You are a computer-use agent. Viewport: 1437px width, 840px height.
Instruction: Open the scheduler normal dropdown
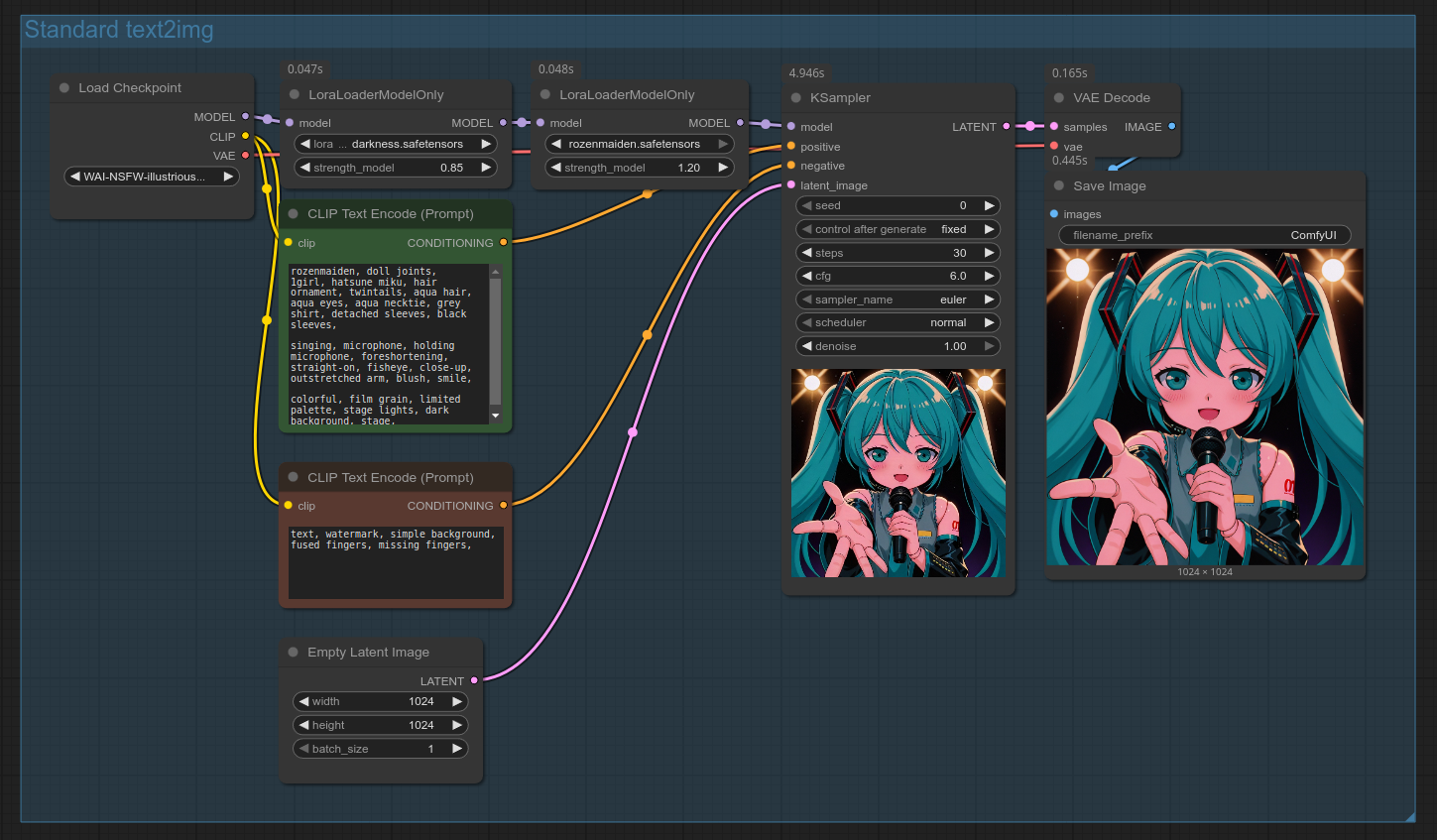(898, 322)
